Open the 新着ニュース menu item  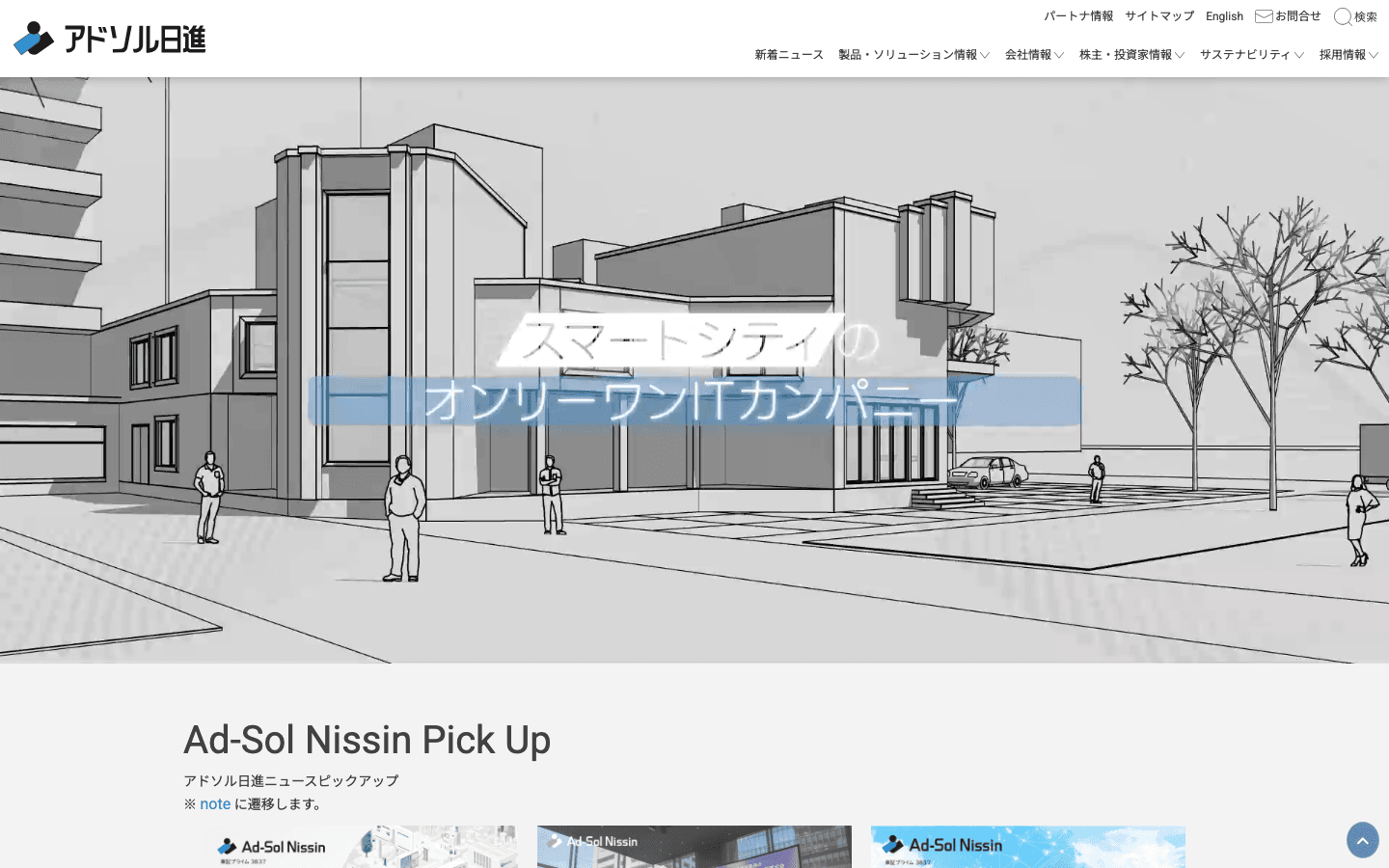[789, 55]
